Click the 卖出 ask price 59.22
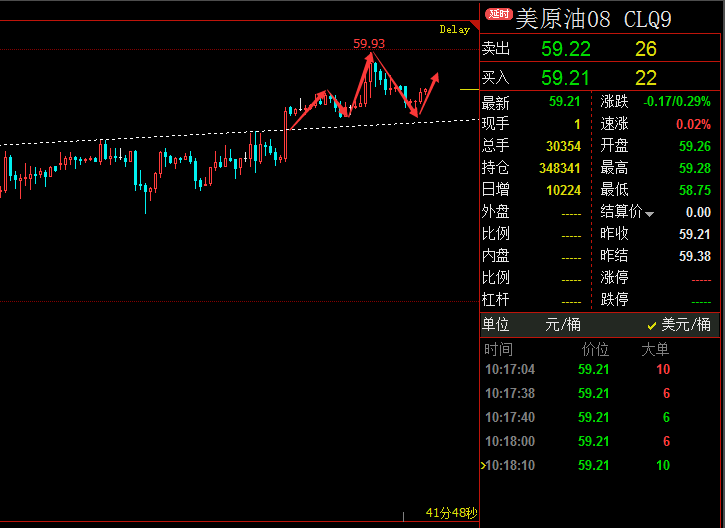This screenshot has width=725, height=528. 566,49
